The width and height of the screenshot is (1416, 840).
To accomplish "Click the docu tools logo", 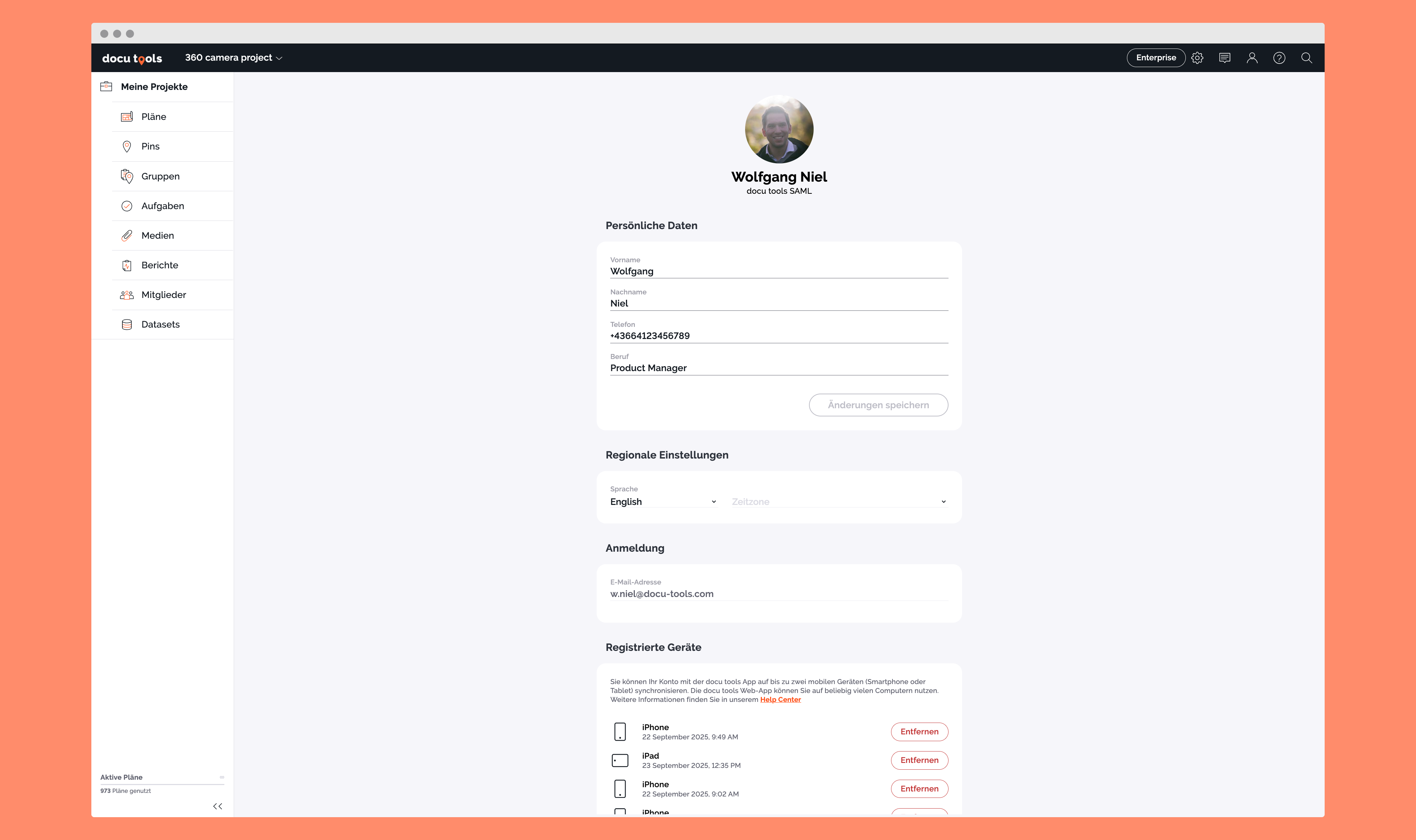I will click(x=132, y=58).
